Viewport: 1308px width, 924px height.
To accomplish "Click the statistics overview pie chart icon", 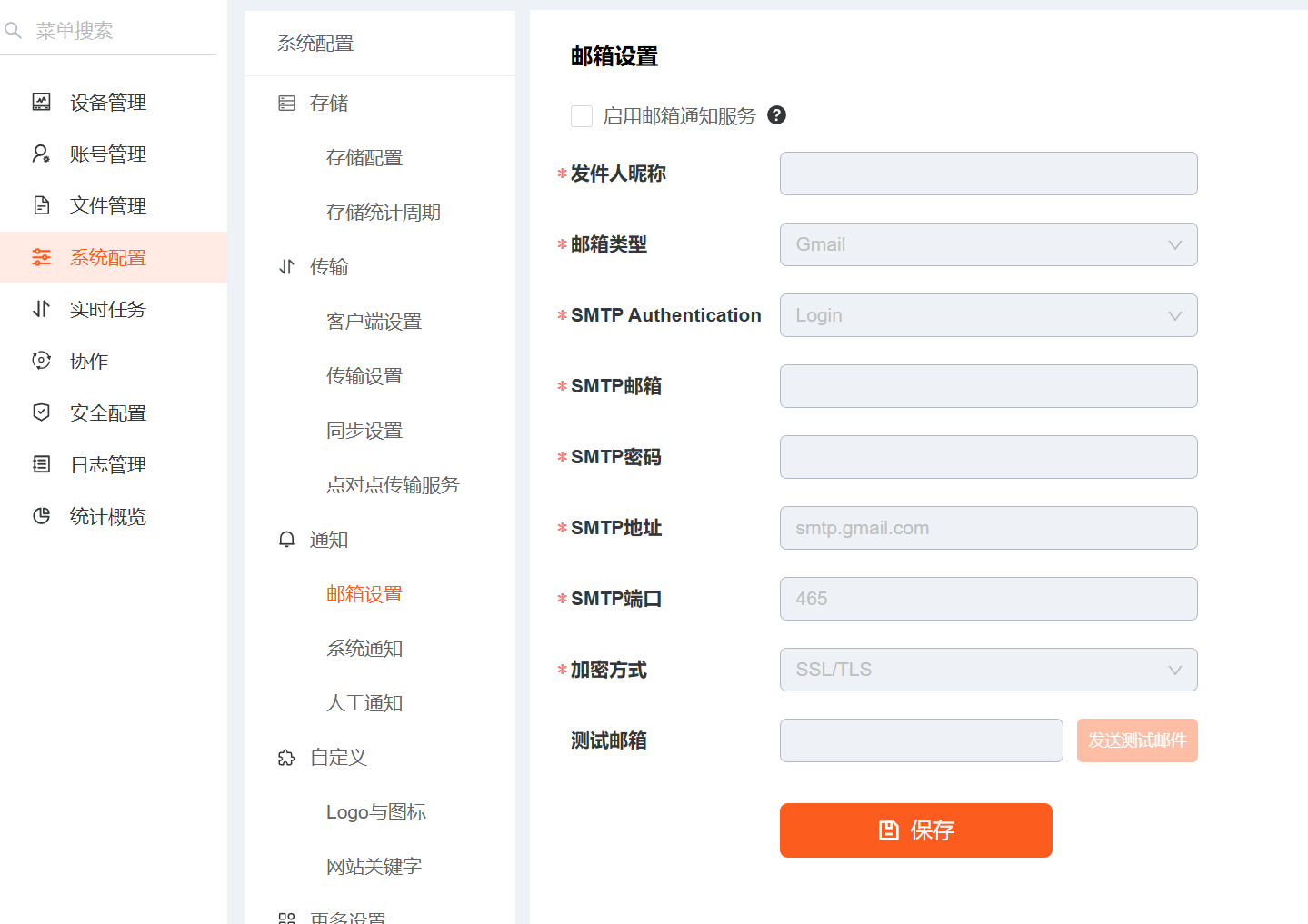I will pos(41,516).
